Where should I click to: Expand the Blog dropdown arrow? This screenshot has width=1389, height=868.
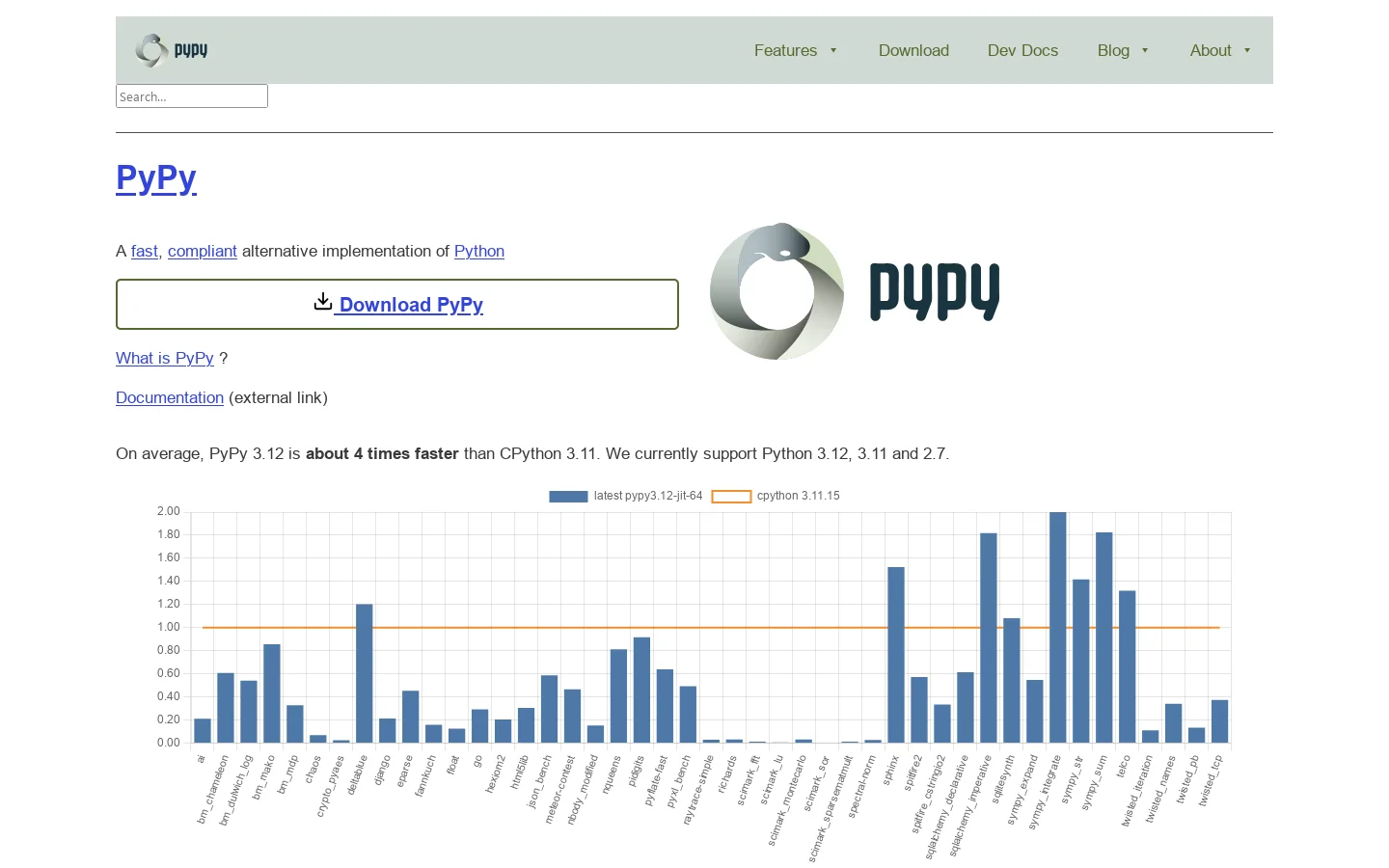point(1145,51)
